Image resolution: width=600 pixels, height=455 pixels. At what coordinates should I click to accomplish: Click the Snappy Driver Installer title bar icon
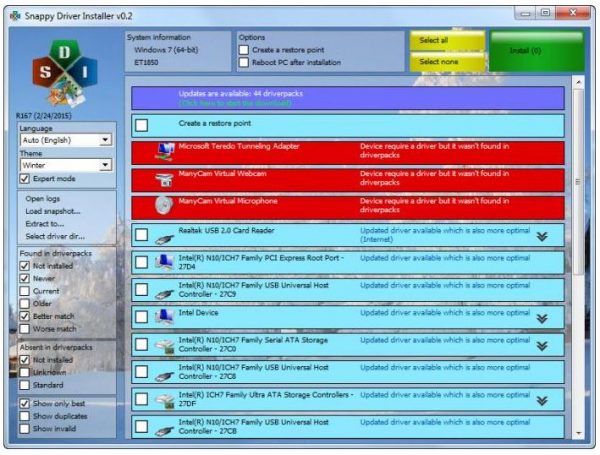[x=15, y=16]
